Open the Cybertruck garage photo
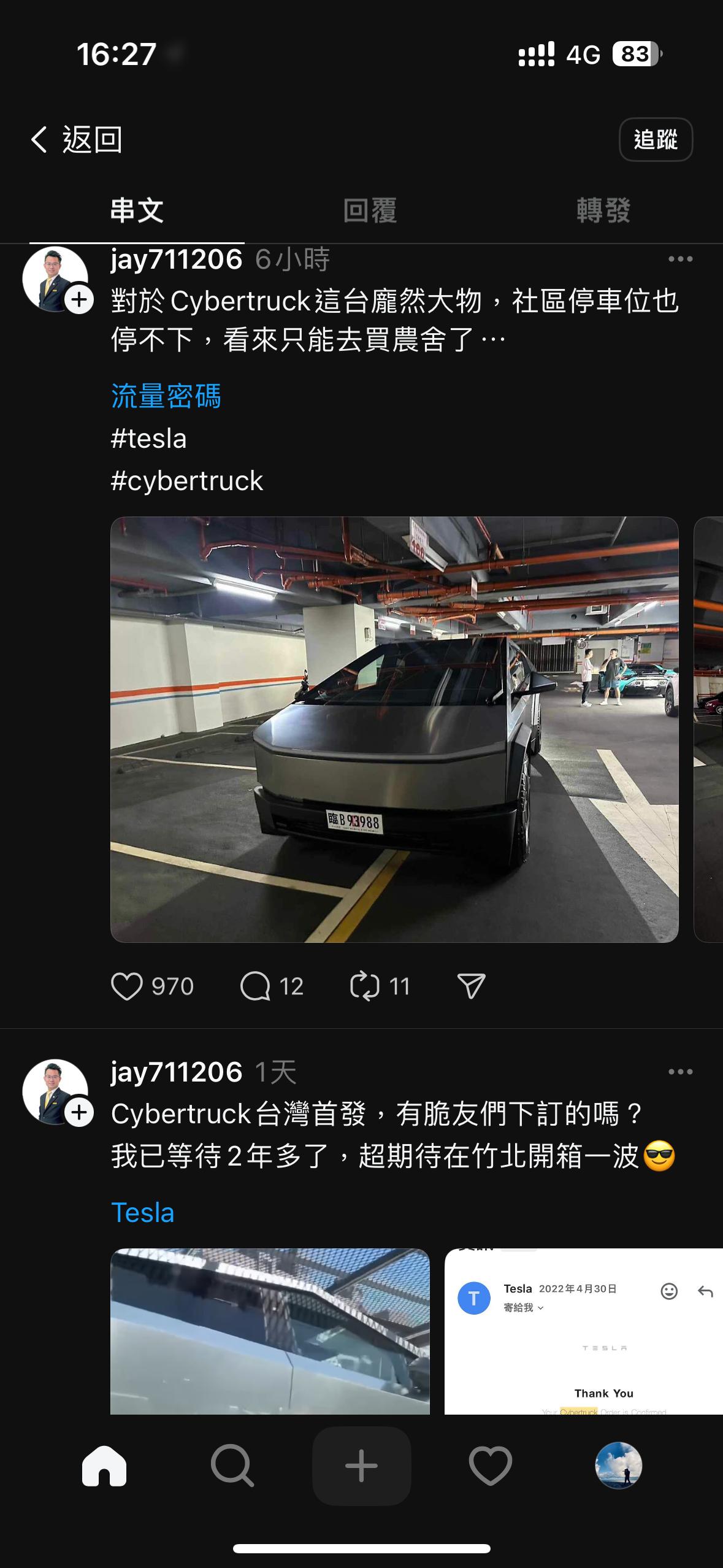Viewport: 723px width, 1568px height. [394, 729]
